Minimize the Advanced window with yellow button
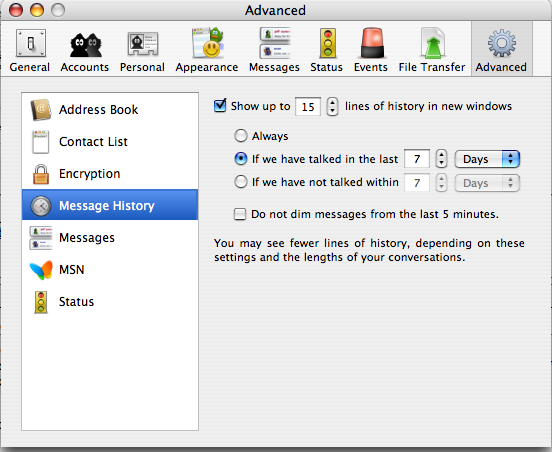The image size is (552, 452). click(x=37, y=10)
